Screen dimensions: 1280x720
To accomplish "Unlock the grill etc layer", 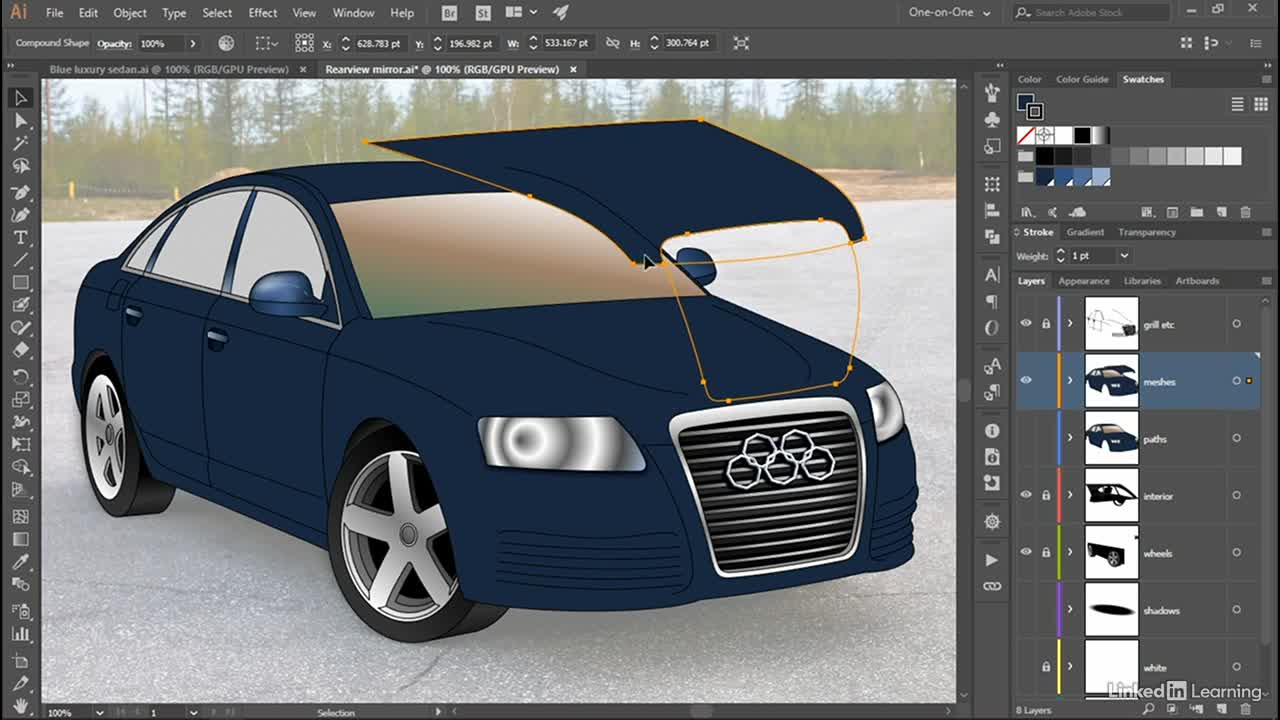I will pos(1046,324).
